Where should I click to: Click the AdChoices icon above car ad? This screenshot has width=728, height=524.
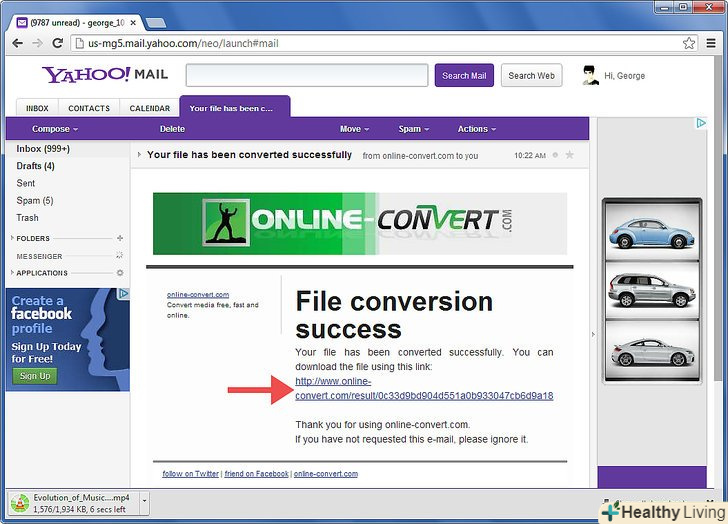pos(701,123)
